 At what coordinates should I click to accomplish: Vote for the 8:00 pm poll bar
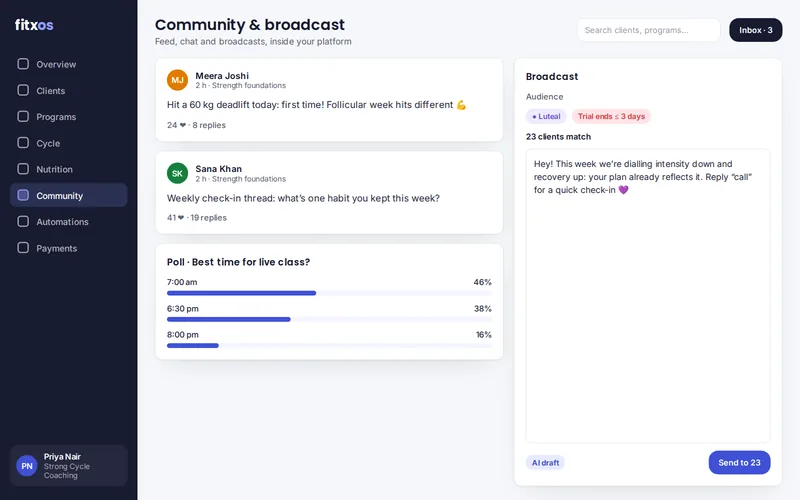(329, 346)
